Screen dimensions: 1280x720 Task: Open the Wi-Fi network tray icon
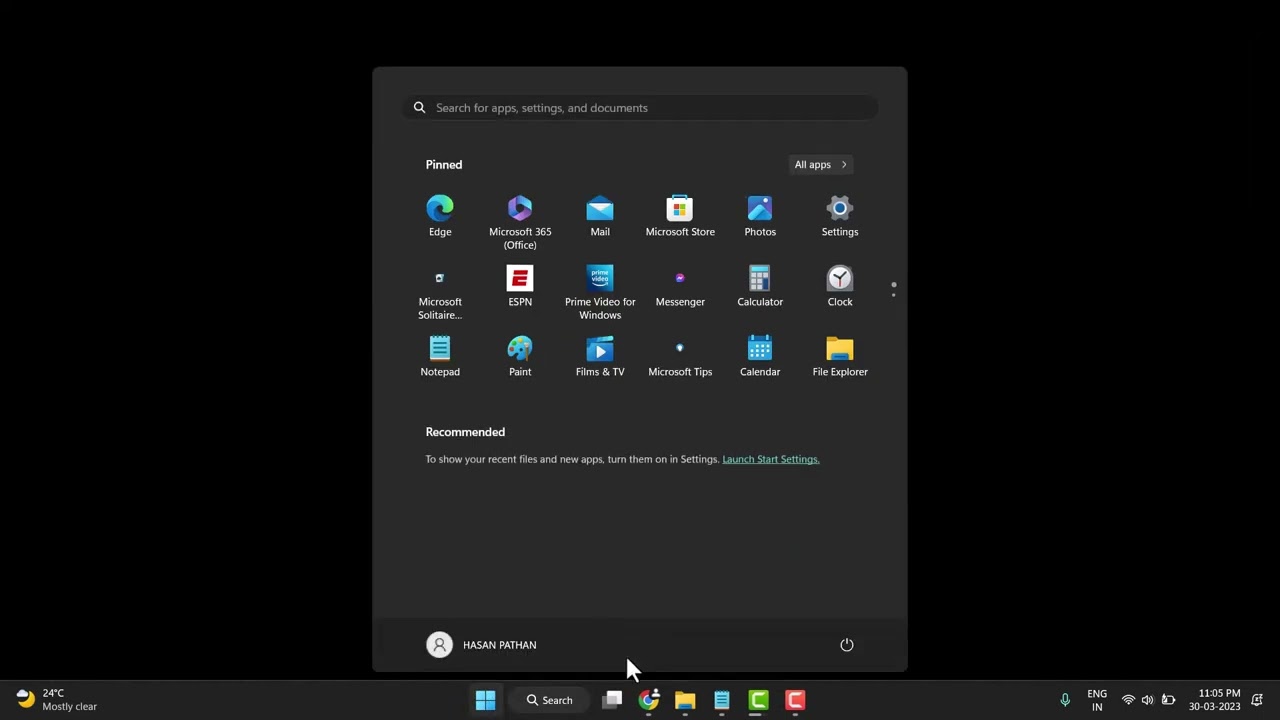[1128, 700]
